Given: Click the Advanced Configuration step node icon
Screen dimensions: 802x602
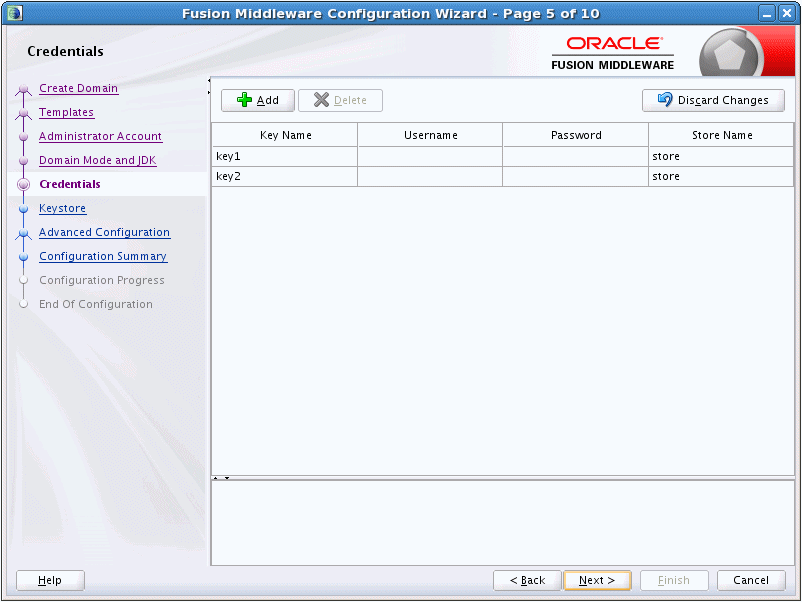Looking at the screenshot, I should pos(23,234).
